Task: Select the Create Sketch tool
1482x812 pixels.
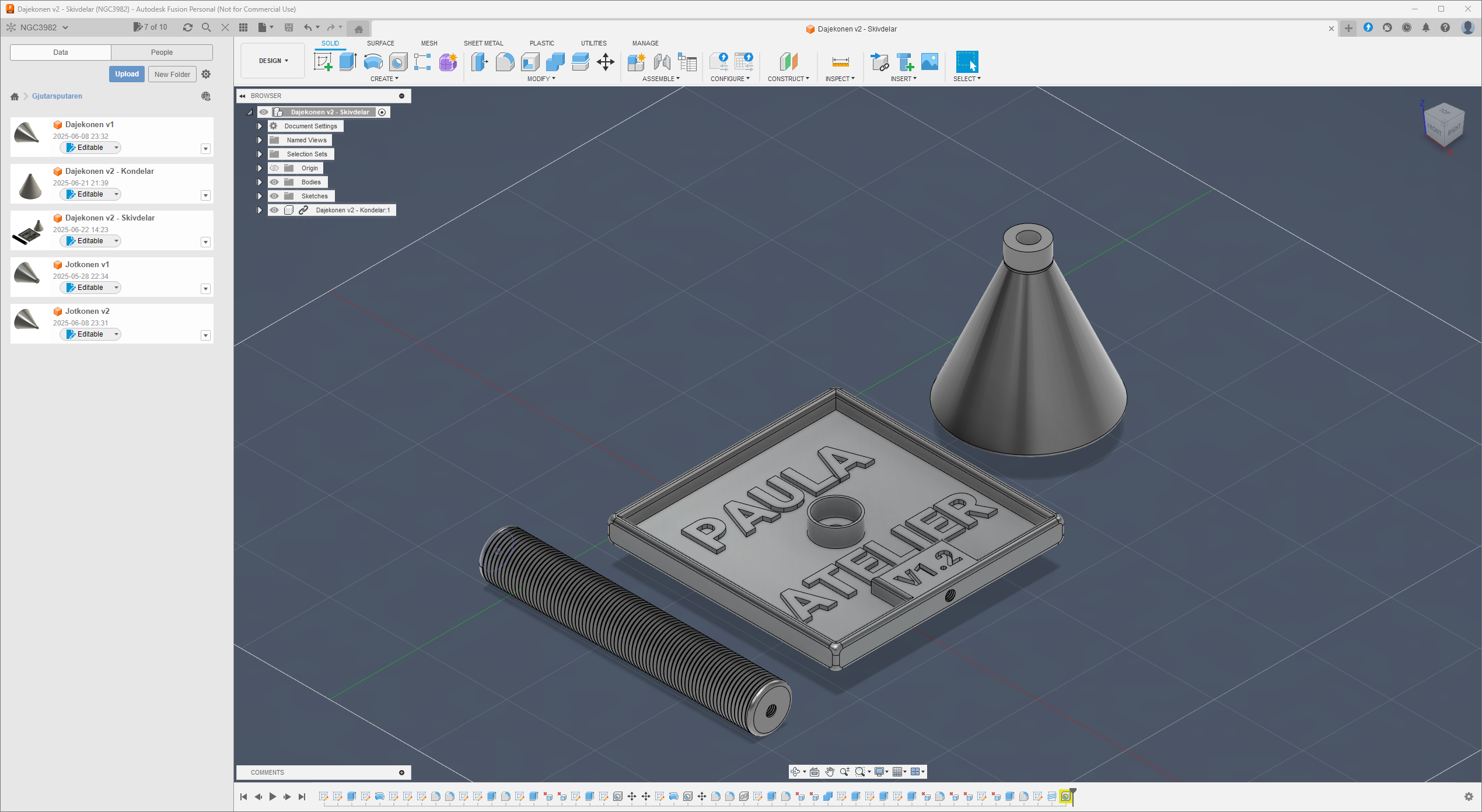Action: pos(323,61)
